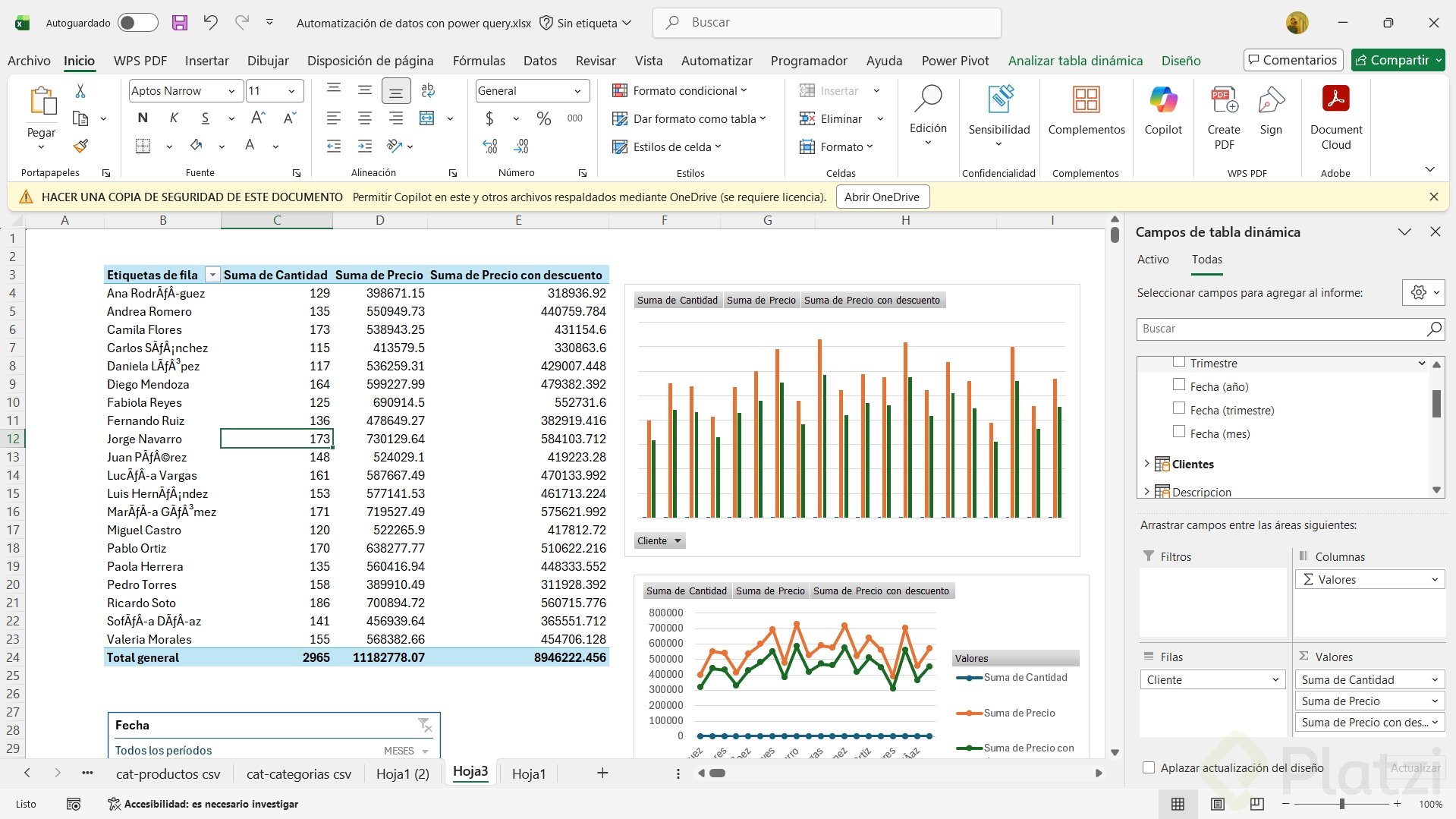Image resolution: width=1456 pixels, height=819 pixels.
Task: Open Etiquetas de fila filter dropdown
Action: (x=212, y=275)
